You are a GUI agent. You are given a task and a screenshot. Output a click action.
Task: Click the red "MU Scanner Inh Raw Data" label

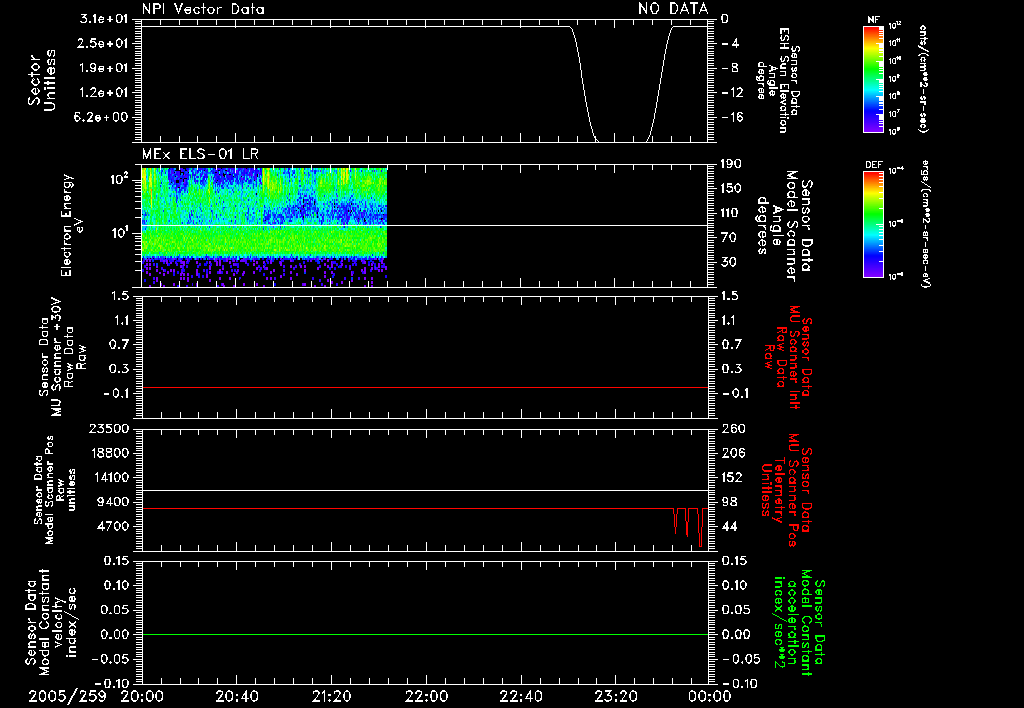click(787, 358)
